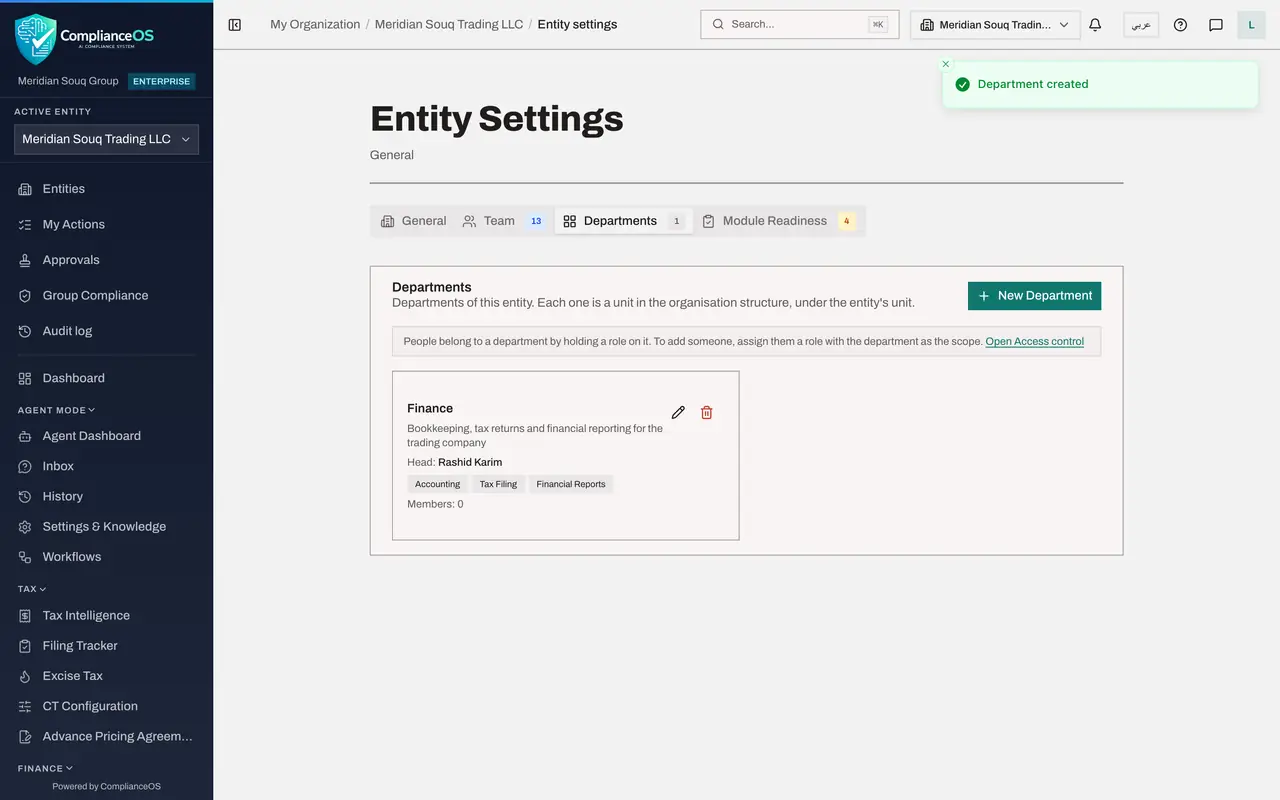Open help question mark icon
Viewport: 1280px width, 800px height.
pos(1180,25)
